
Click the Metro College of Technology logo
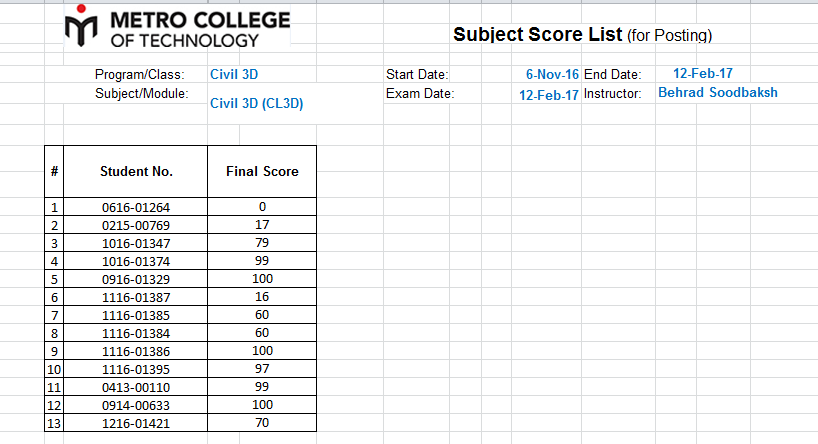(177, 27)
